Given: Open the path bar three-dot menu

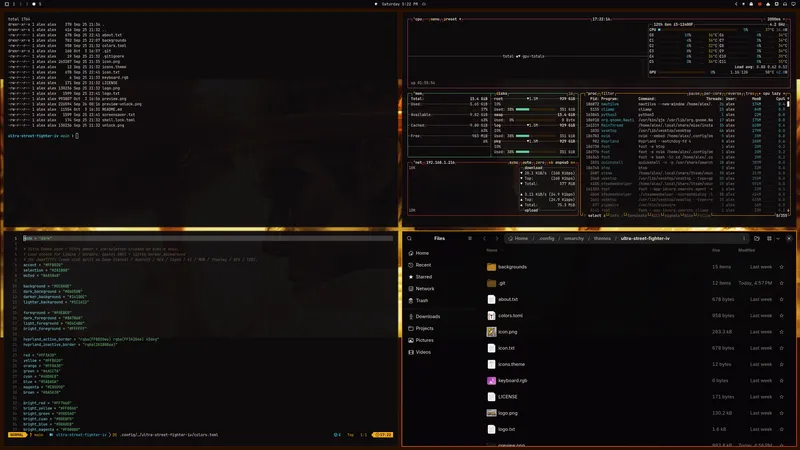Looking at the screenshot, I should [744, 238].
